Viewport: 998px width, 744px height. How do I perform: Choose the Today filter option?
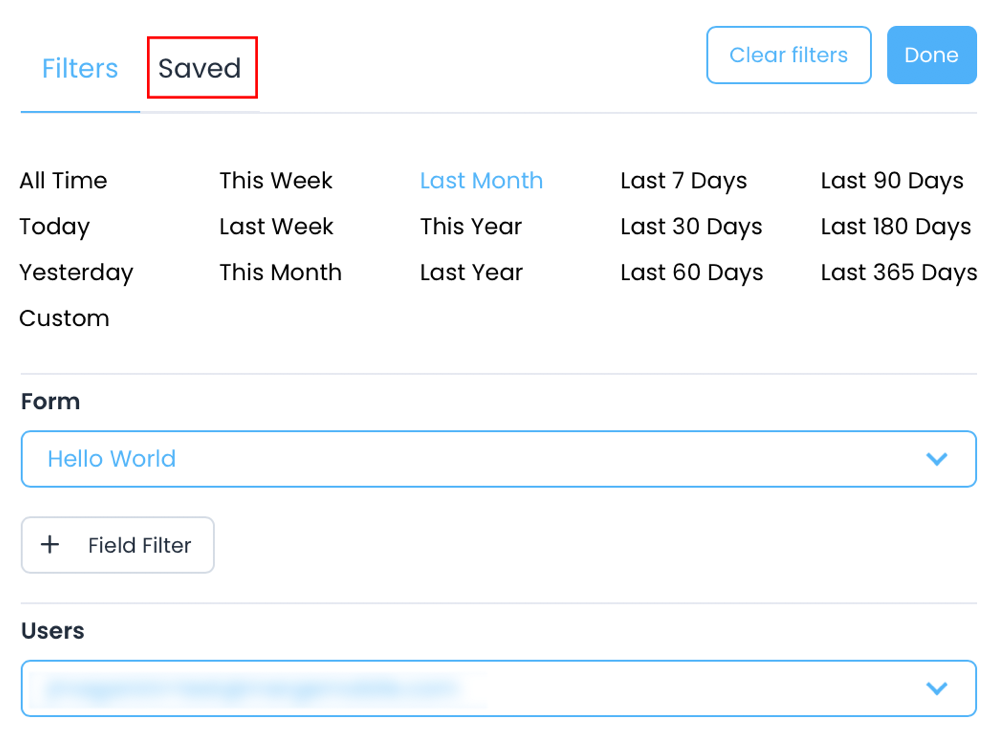pos(54,227)
